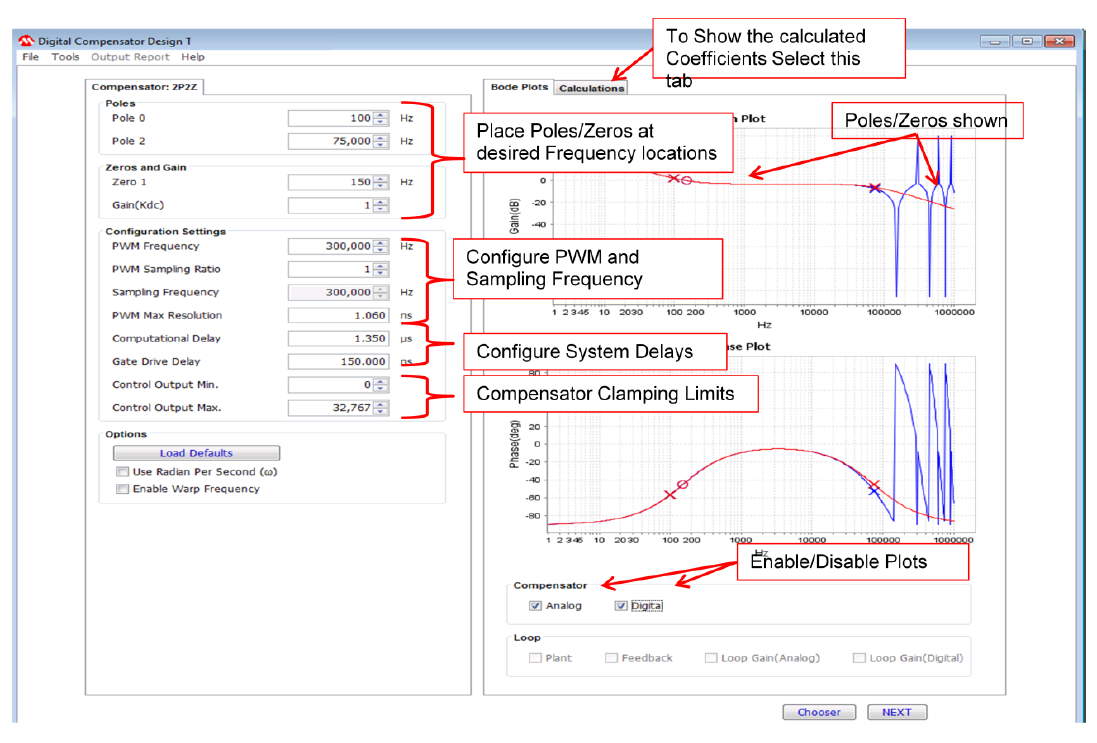Image resolution: width=1097 pixels, height=743 pixels.
Task: Adjust Control Output Max. spinner
Action: point(381,408)
